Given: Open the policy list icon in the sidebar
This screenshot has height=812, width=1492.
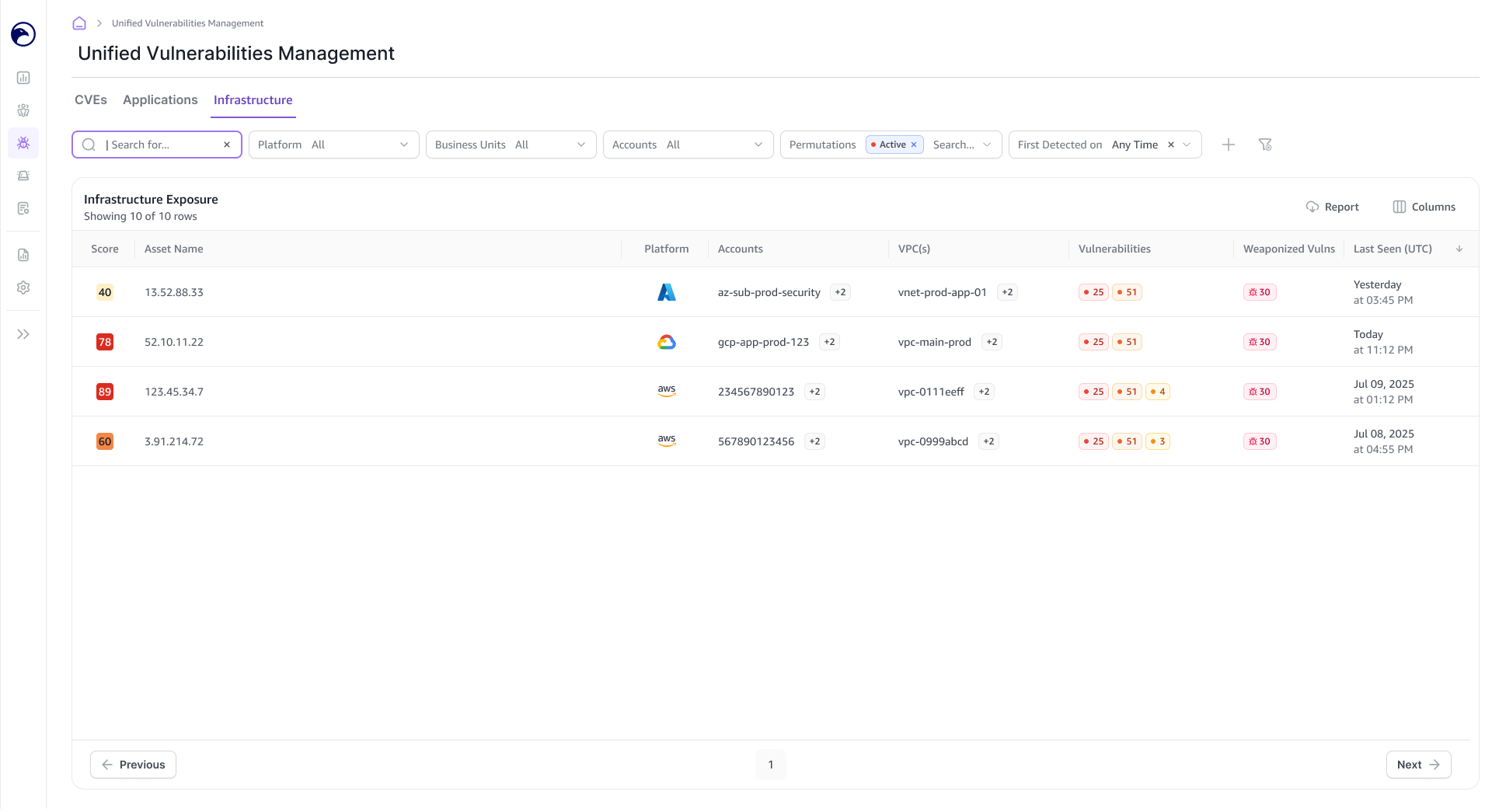Looking at the screenshot, I should tap(23, 208).
